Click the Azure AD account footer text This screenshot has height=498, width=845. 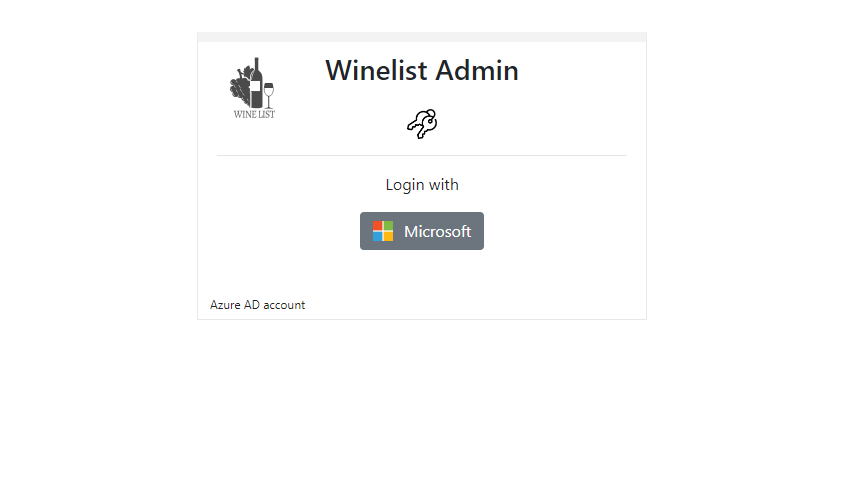coord(258,305)
